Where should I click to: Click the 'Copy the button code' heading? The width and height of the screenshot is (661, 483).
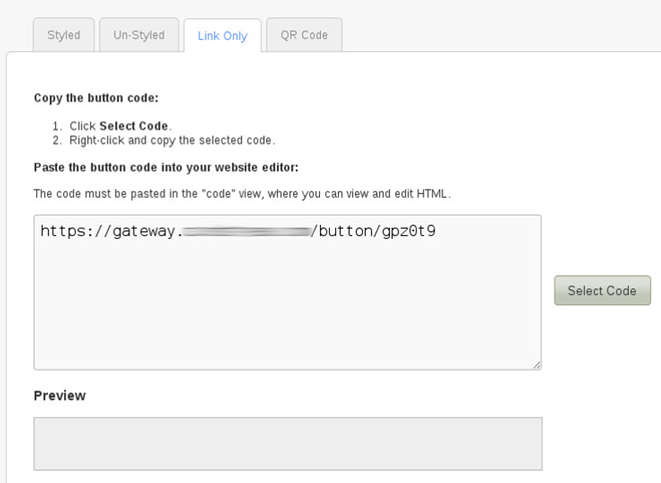click(x=96, y=98)
